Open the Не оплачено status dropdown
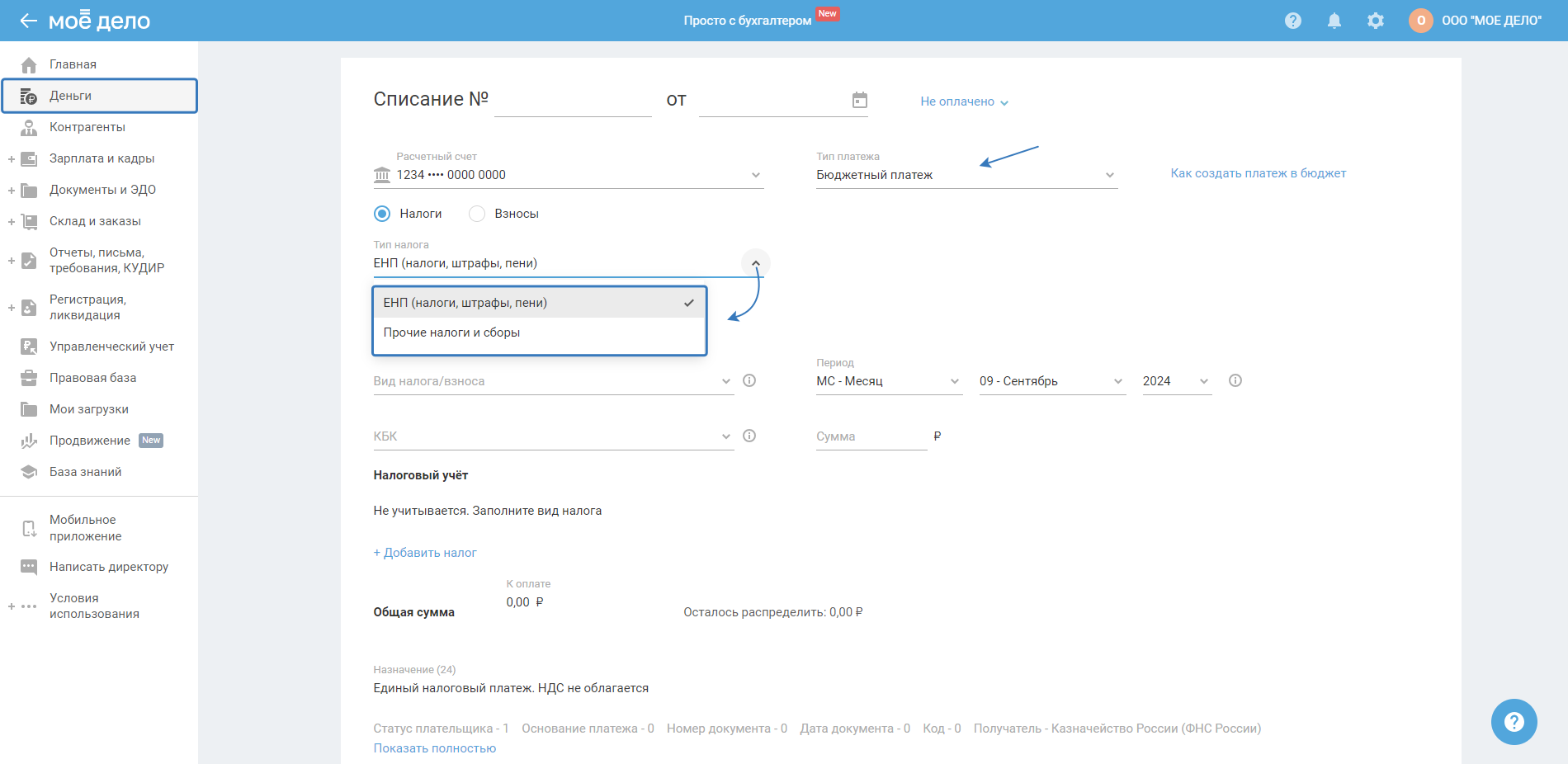This screenshot has width=1568, height=764. [964, 101]
